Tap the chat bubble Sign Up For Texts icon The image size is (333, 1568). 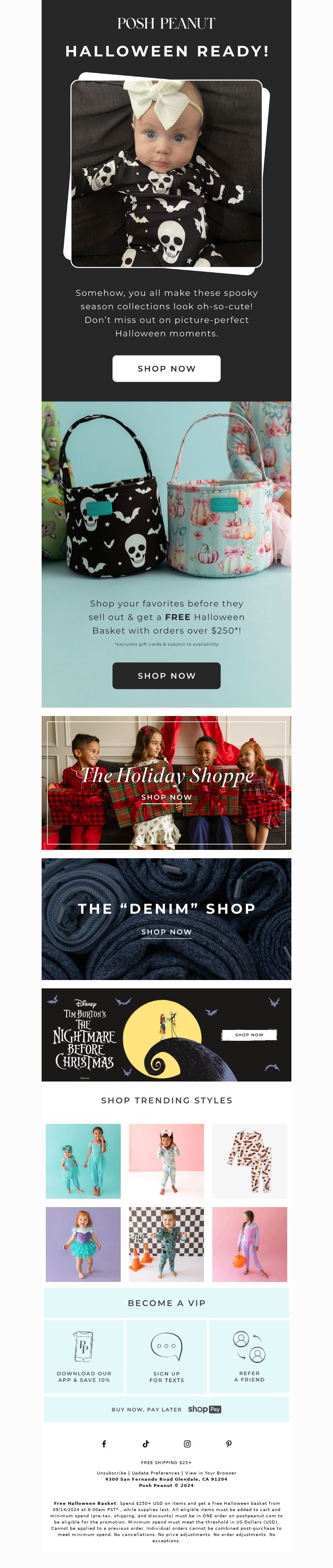(x=166, y=1348)
